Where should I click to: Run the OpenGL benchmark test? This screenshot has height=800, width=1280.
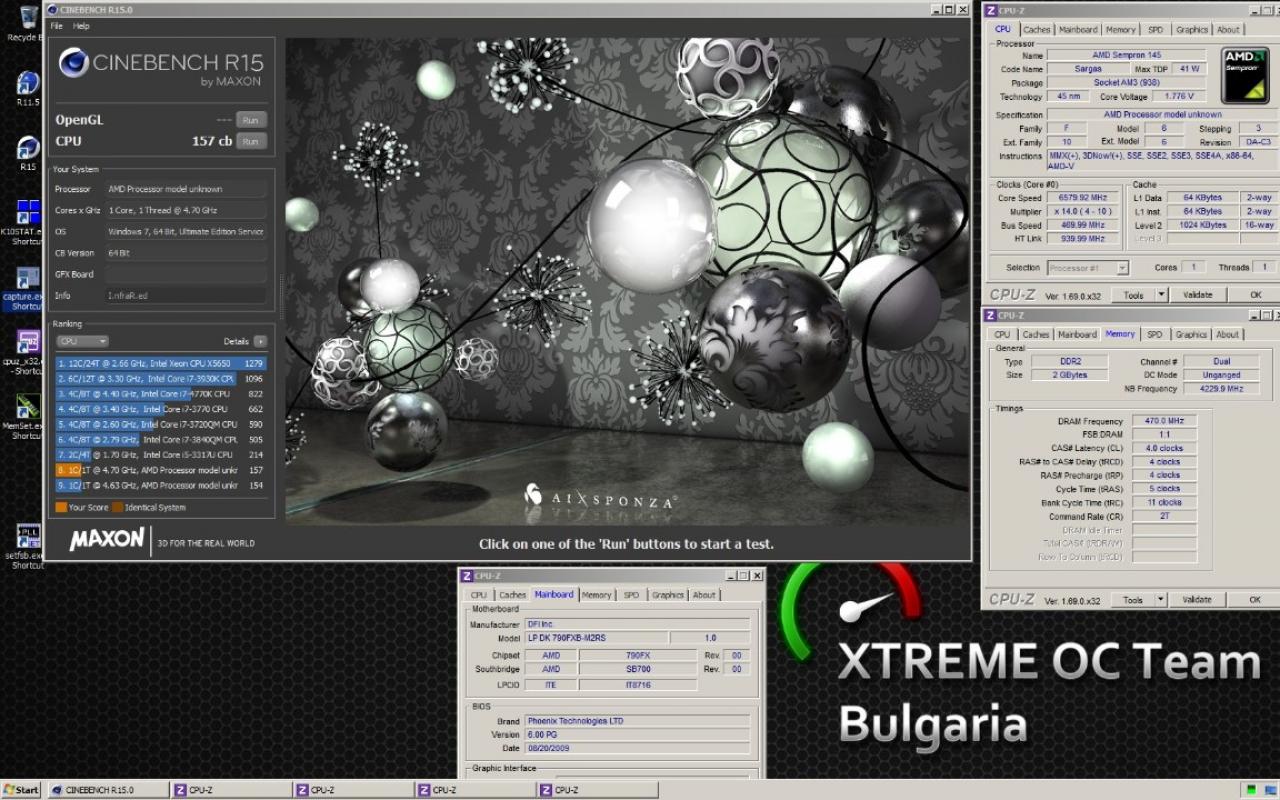(x=251, y=119)
